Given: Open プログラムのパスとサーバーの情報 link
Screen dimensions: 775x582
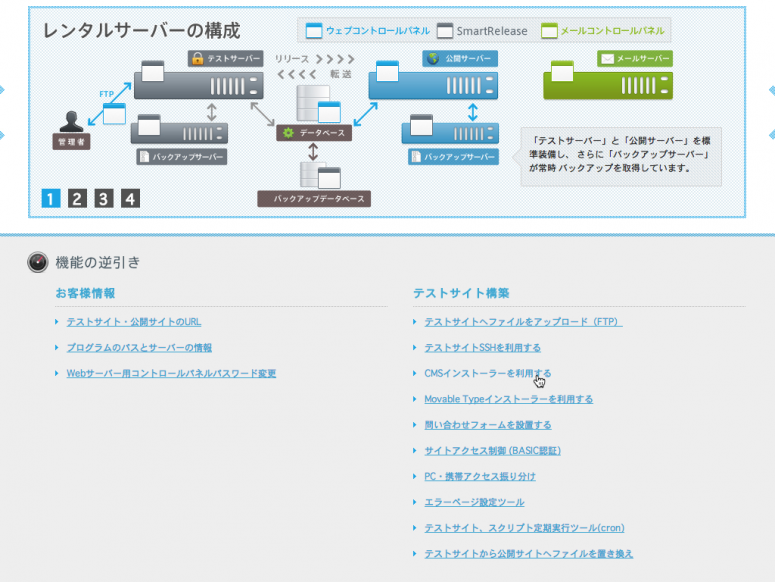Looking at the screenshot, I should [139, 348].
